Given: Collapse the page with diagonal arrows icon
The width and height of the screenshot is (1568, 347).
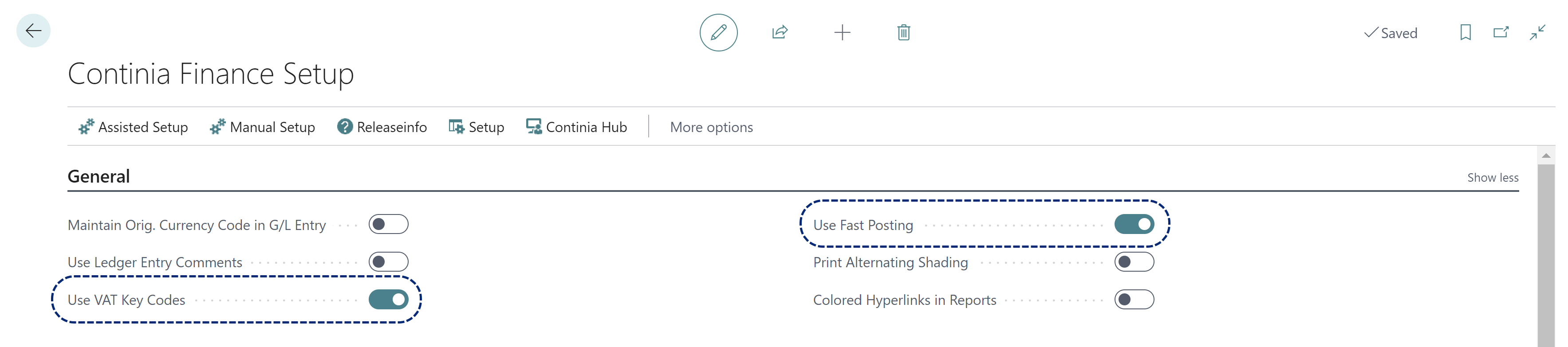Looking at the screenshot, I should [1537, 32].
